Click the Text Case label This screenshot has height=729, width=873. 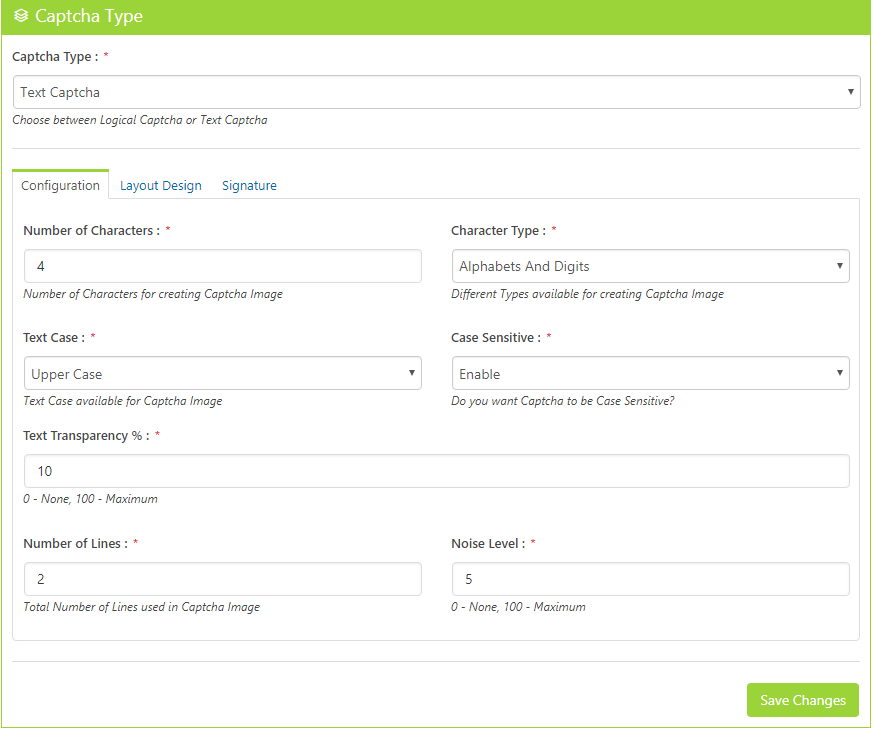(x=53, y=338)
